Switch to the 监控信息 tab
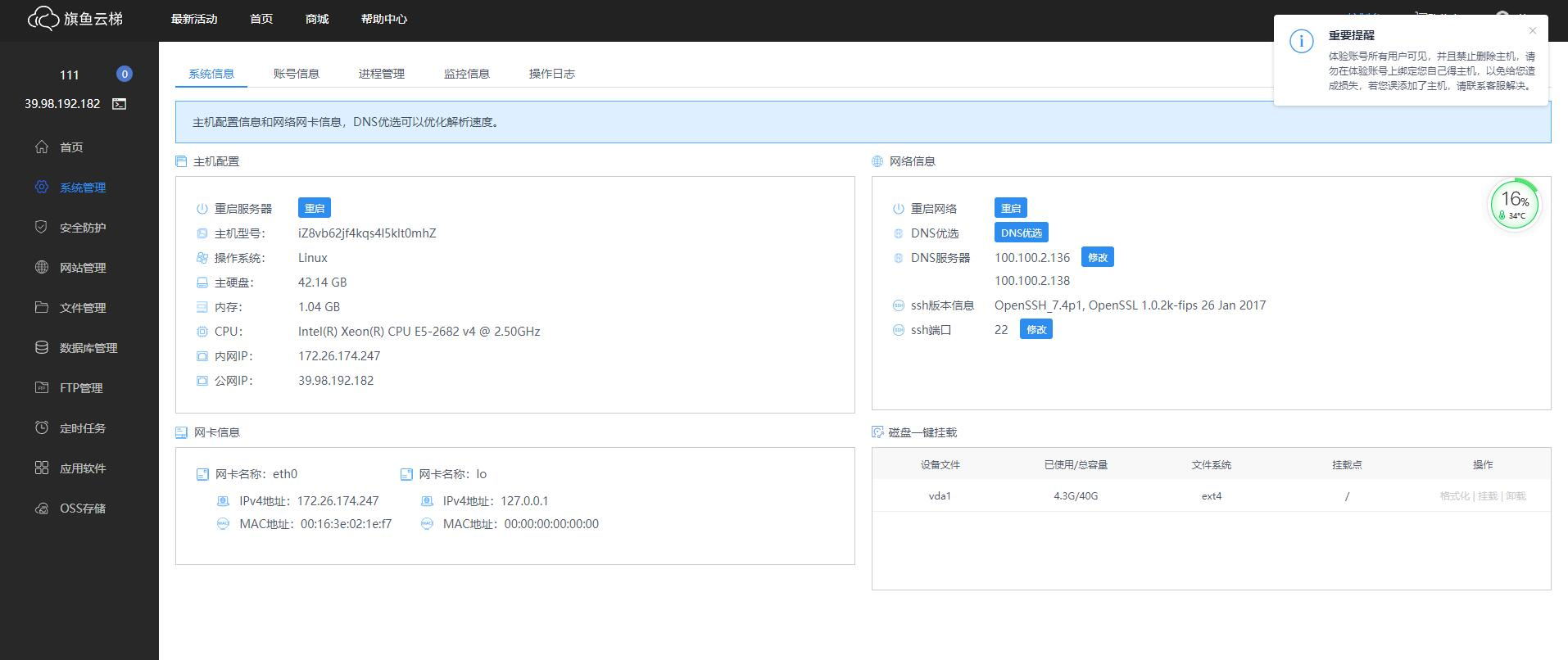 click(467, 74)
